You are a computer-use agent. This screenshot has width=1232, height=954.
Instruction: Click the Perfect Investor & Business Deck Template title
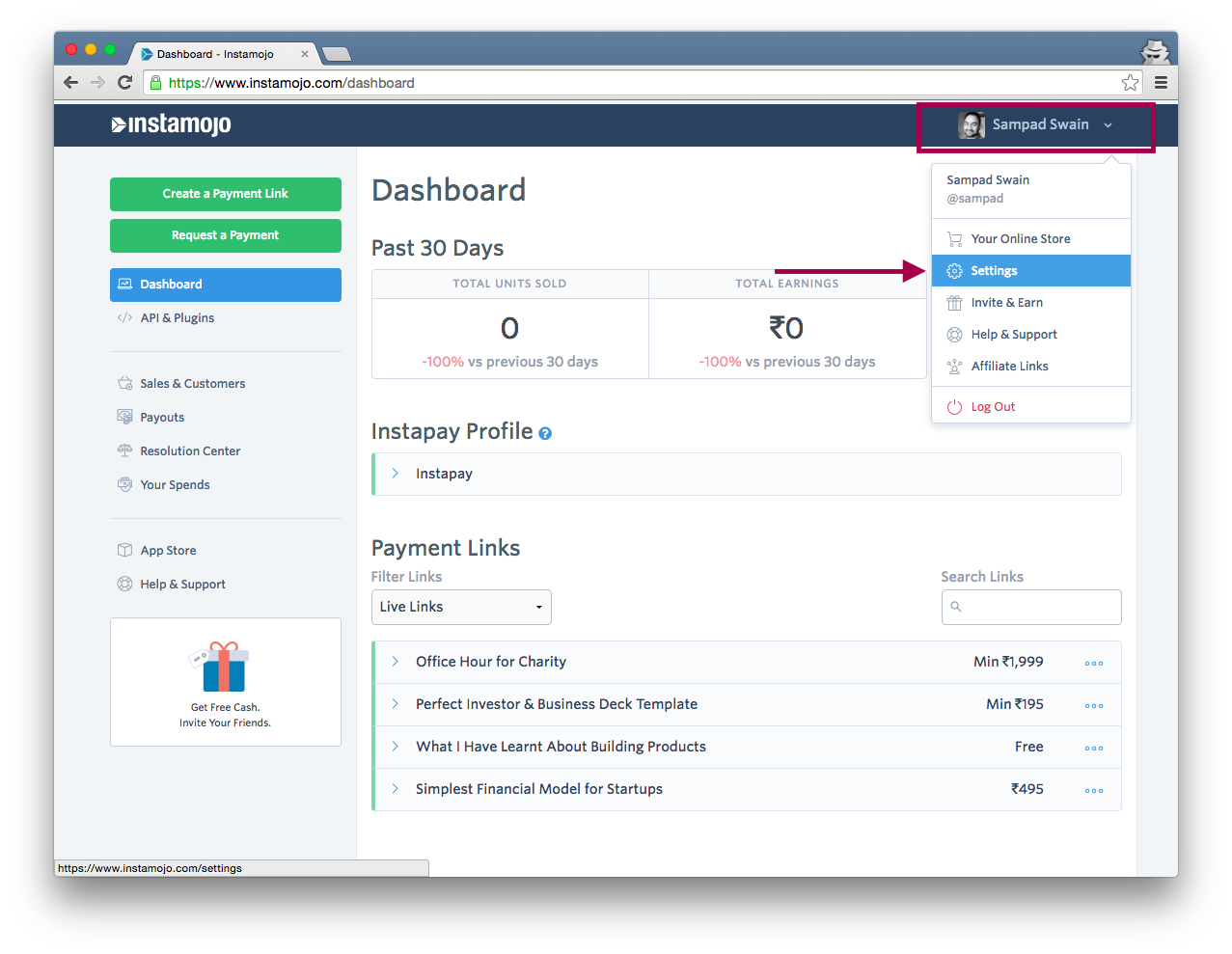[x=557, y=704]
